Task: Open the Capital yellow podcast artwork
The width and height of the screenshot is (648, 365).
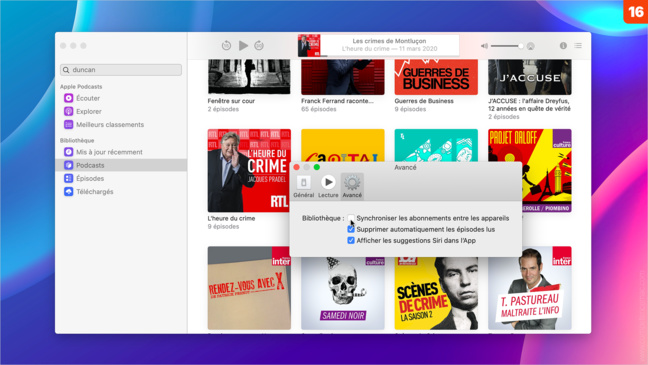Action: click(343, 145)
